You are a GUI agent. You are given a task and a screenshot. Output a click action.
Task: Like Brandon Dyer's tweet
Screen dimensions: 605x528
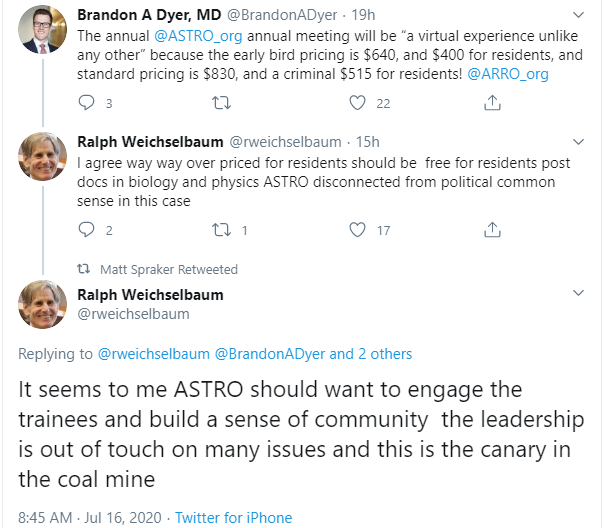(x=357, y=103)
